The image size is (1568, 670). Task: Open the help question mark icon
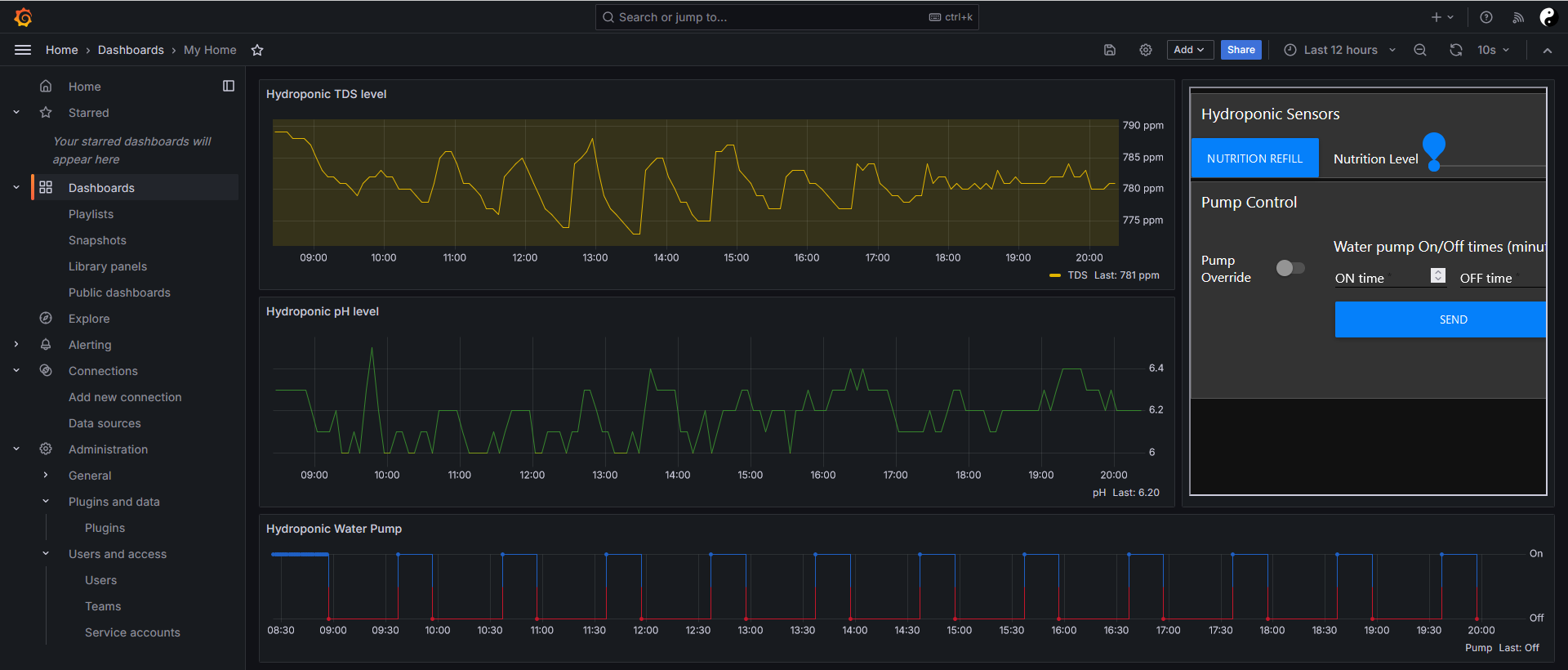[1486, 17]
